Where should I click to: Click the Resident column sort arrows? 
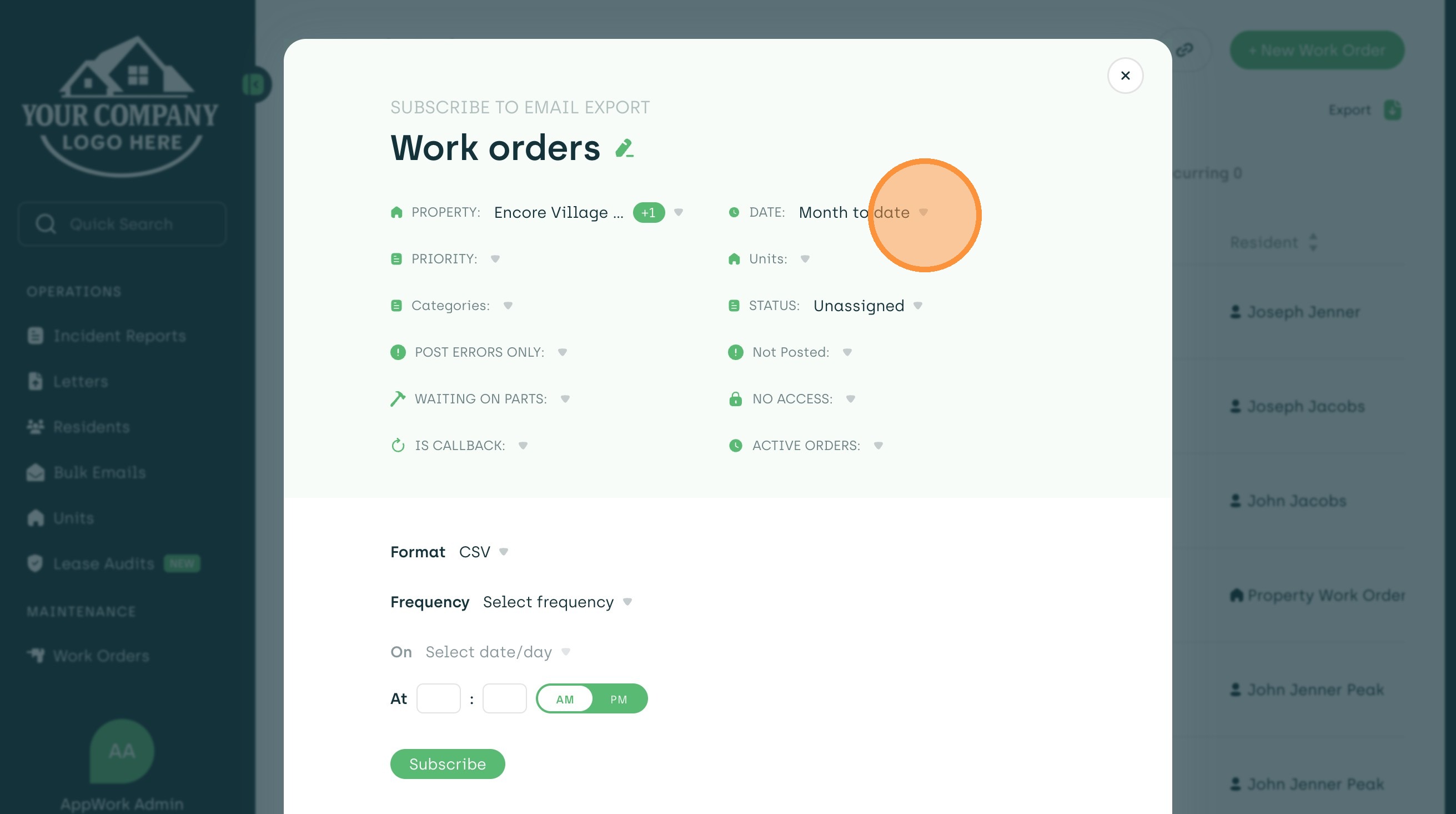1313,242
